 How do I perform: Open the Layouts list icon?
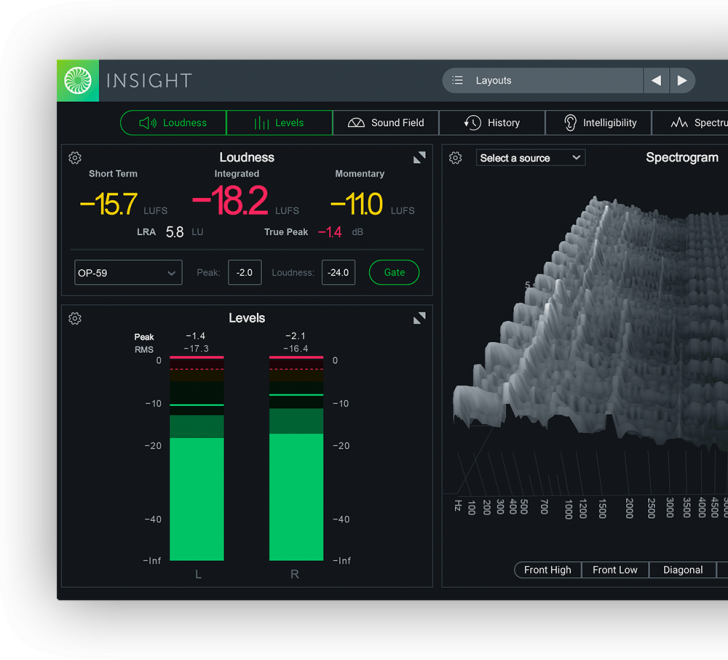pos(457,80)
